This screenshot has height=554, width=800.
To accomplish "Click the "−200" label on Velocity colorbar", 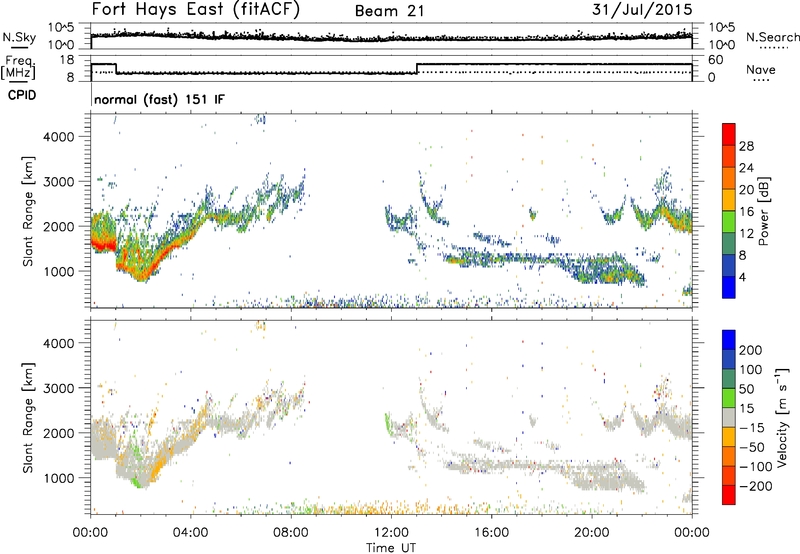I will 755,486.
